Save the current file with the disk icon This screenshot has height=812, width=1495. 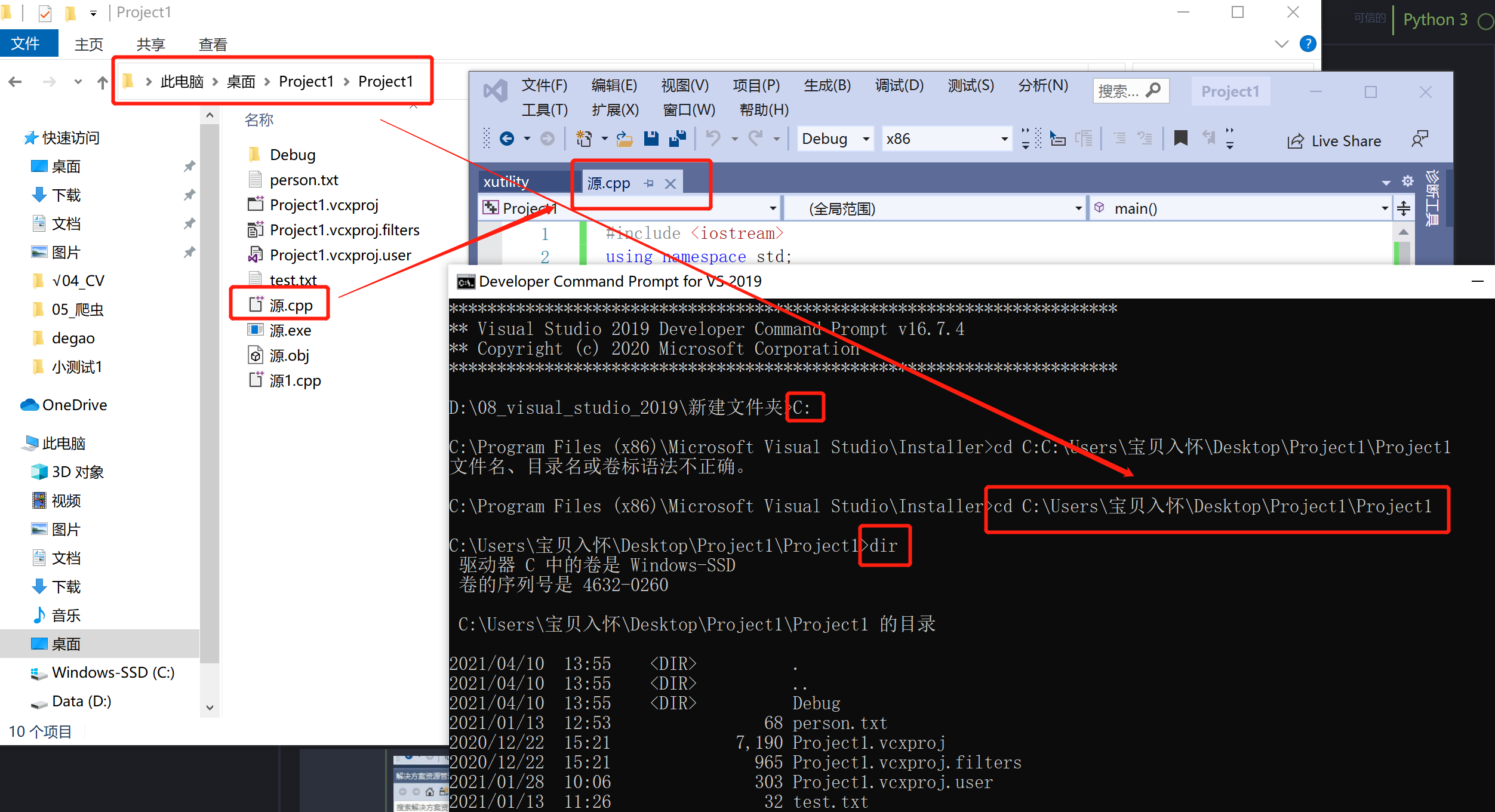(651, 139)
